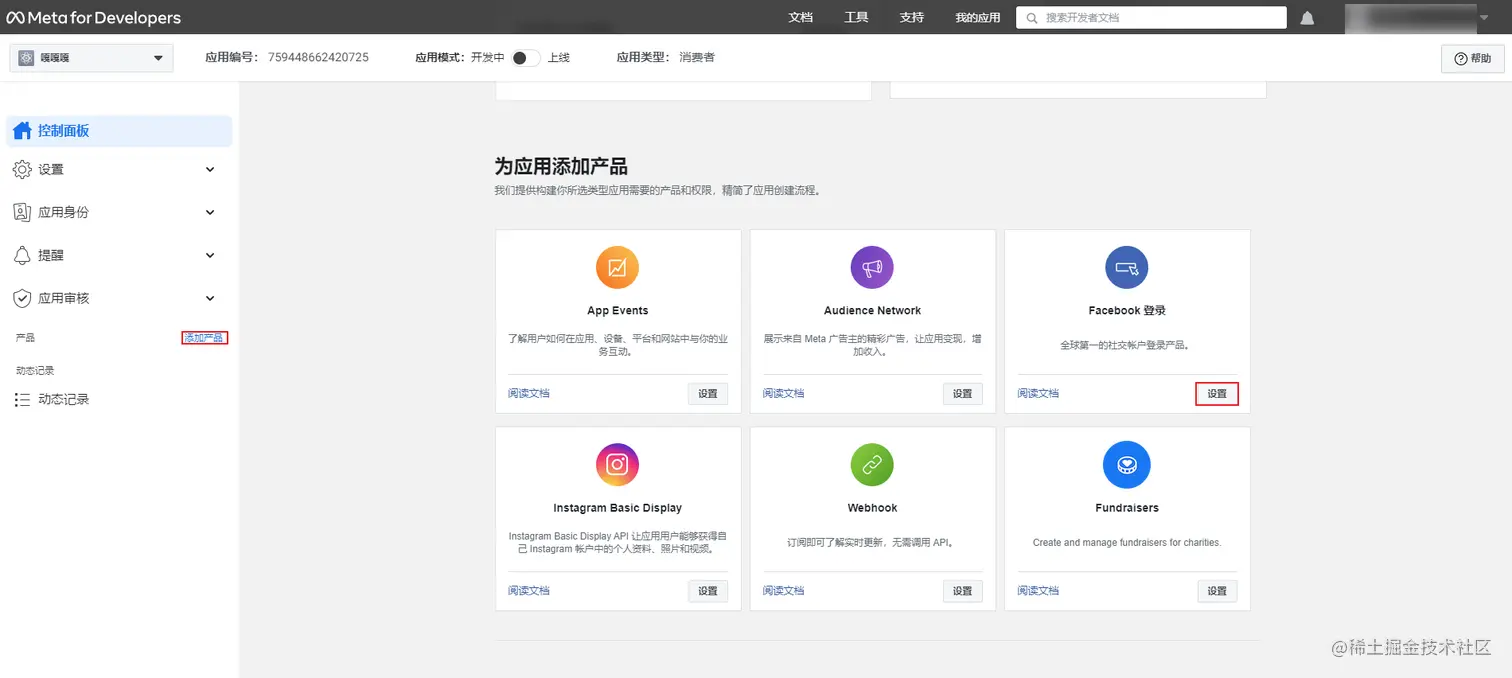1512x678 pixels.
Task: Click the Webhook green link icon
Action: [x=872, y=465]
